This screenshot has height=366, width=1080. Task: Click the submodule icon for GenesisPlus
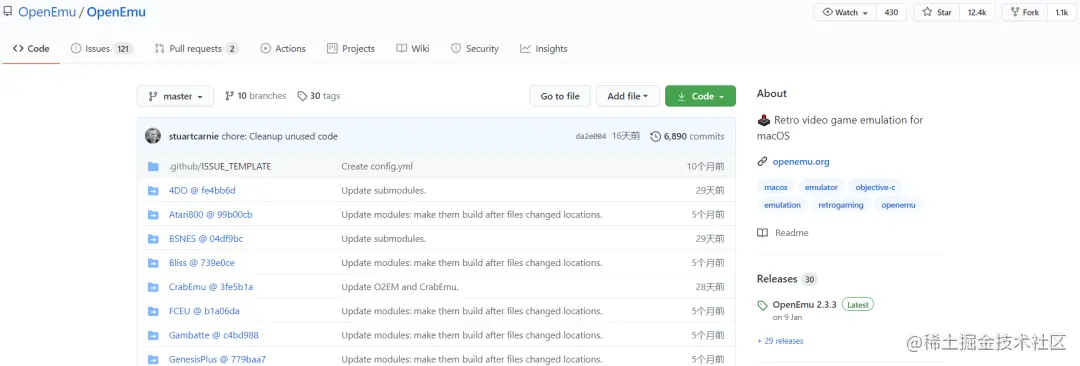tap(153, 360)
